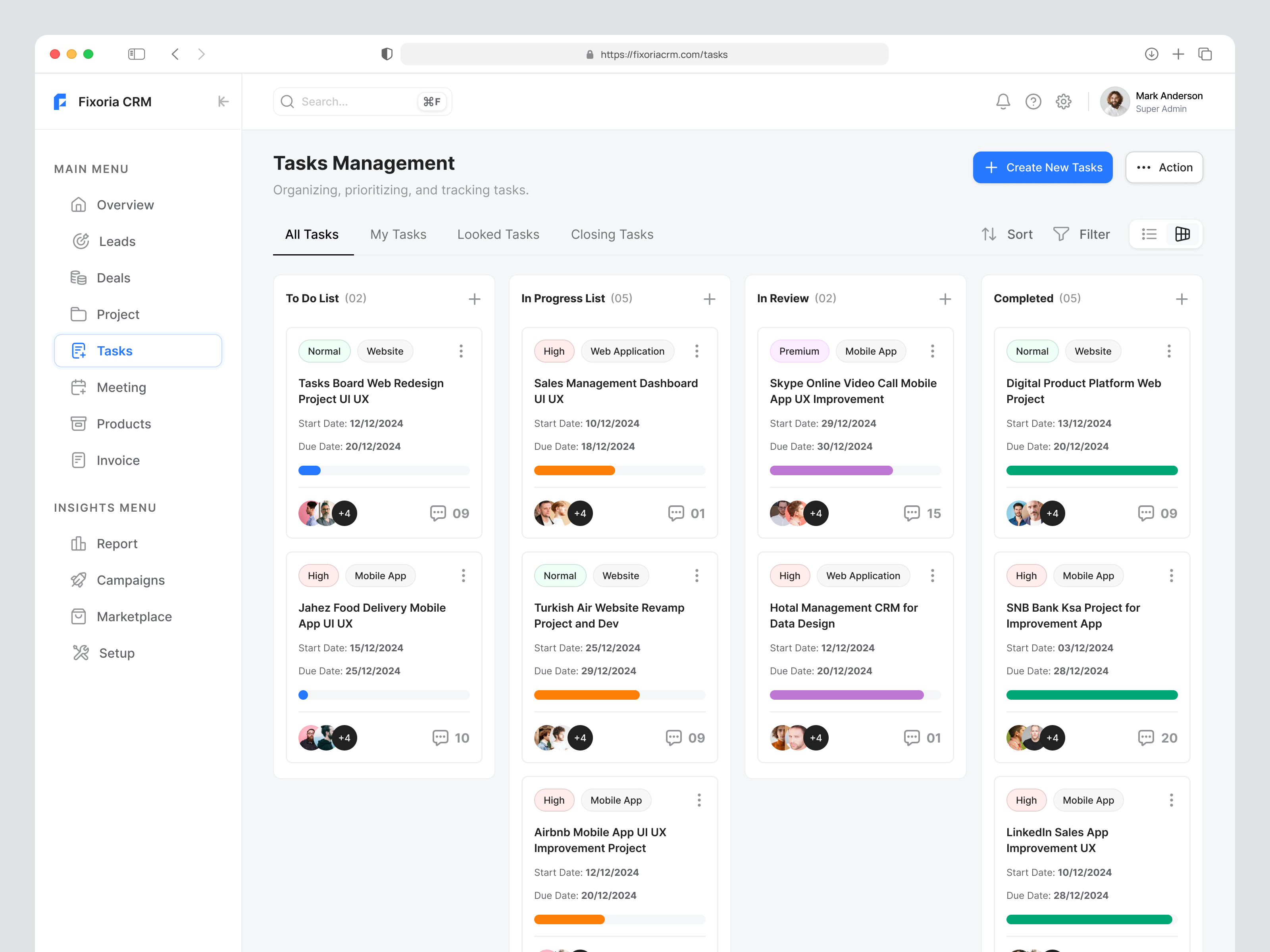The height and width of the screenshot is (952, 1270).
Task: Open the notification bell
Action: click(1003, 101)
